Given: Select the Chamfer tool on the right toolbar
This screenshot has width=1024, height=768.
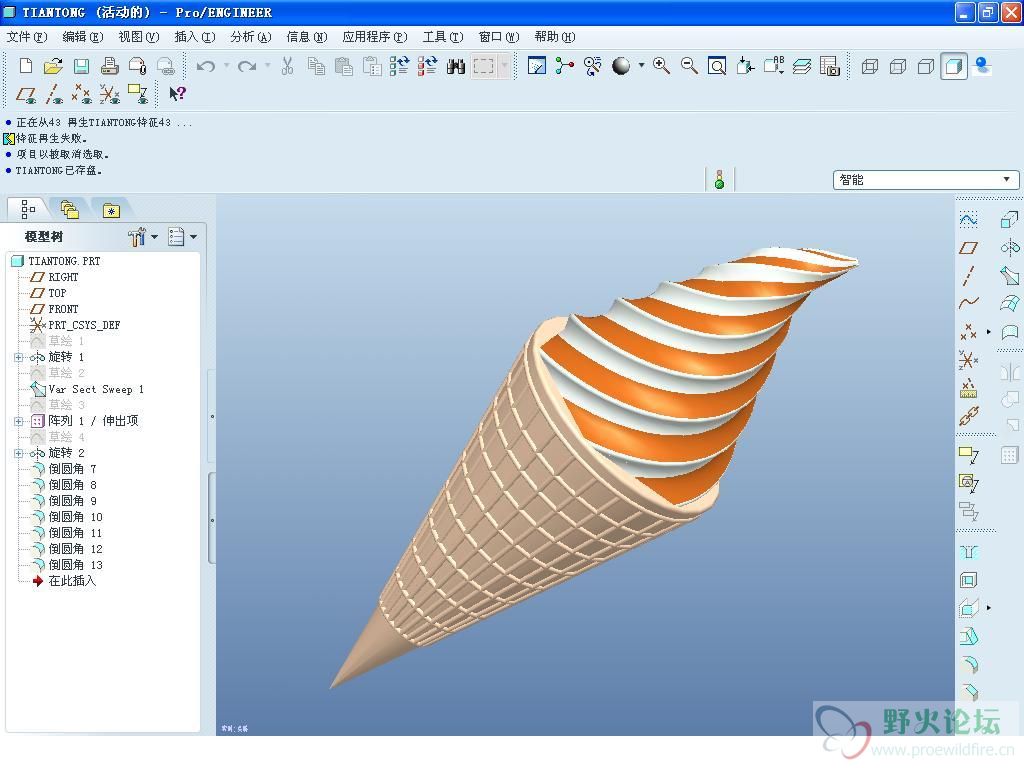Looking at the screenshot, I should click(968, 692).
